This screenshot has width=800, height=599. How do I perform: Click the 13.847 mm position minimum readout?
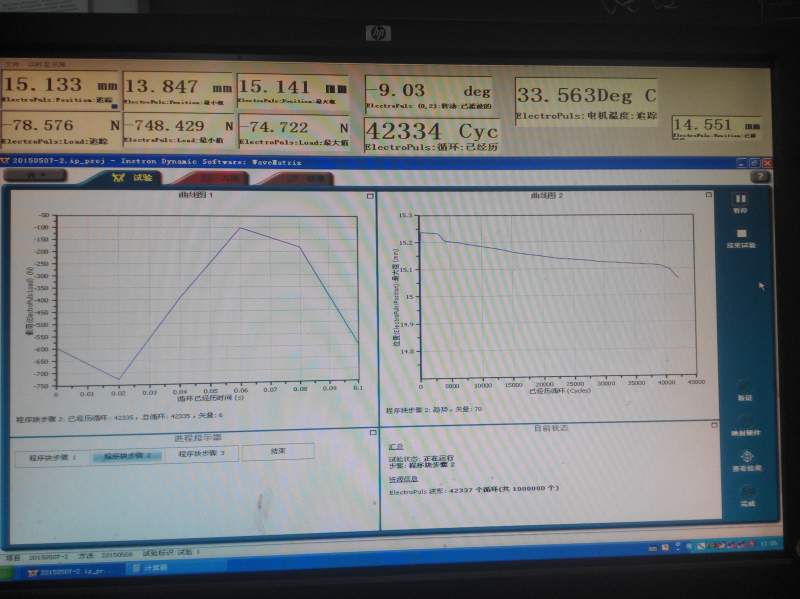pyautogui.click(x=178, y=90)
